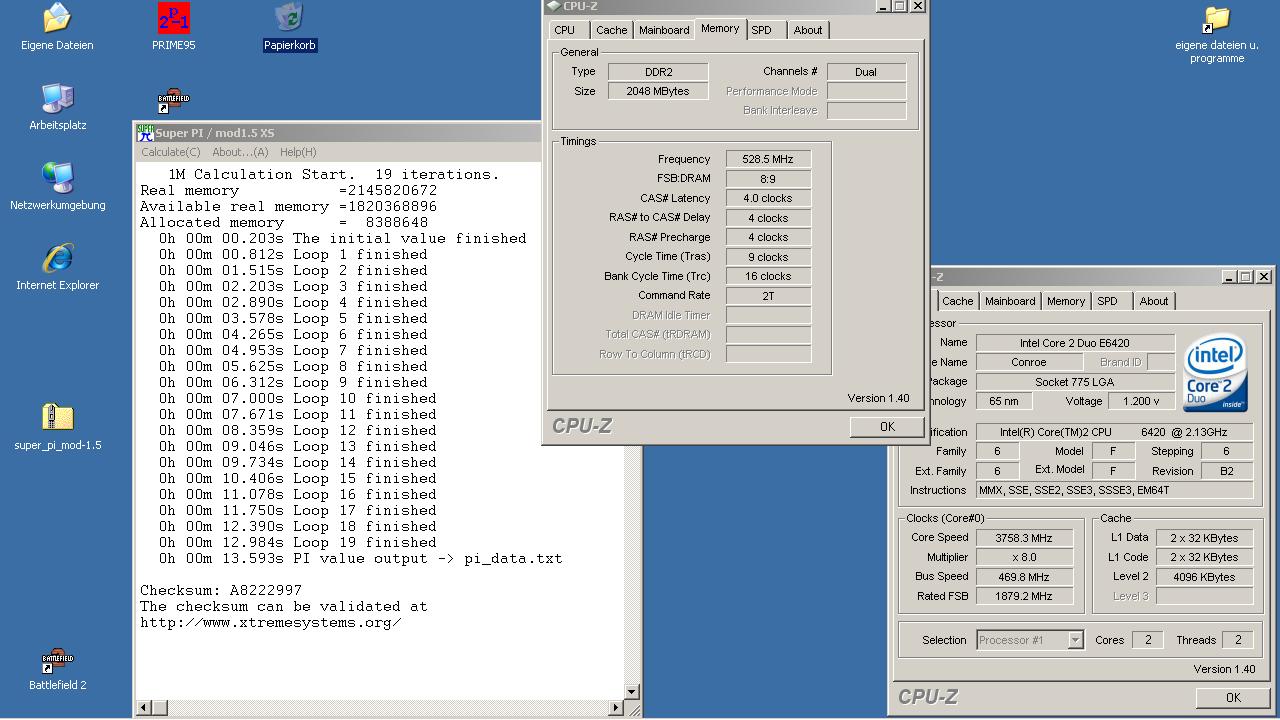Click the Super PI title bar icon

coord(145,133)
